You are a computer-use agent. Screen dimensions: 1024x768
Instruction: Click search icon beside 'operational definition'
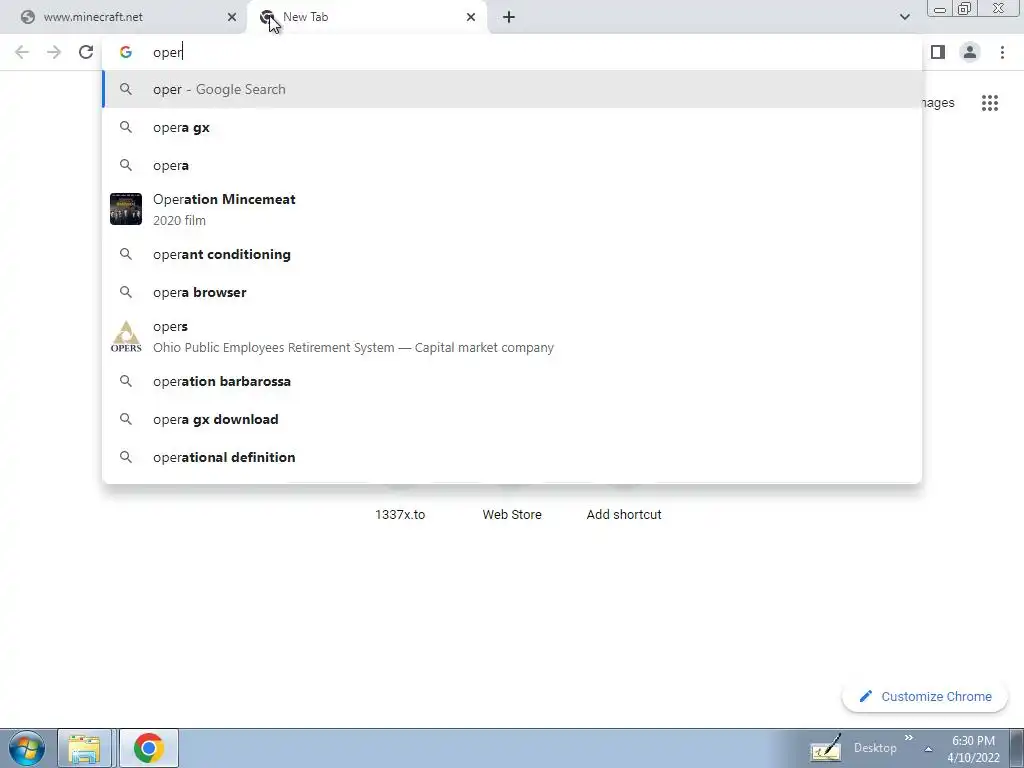coord(126,457)
